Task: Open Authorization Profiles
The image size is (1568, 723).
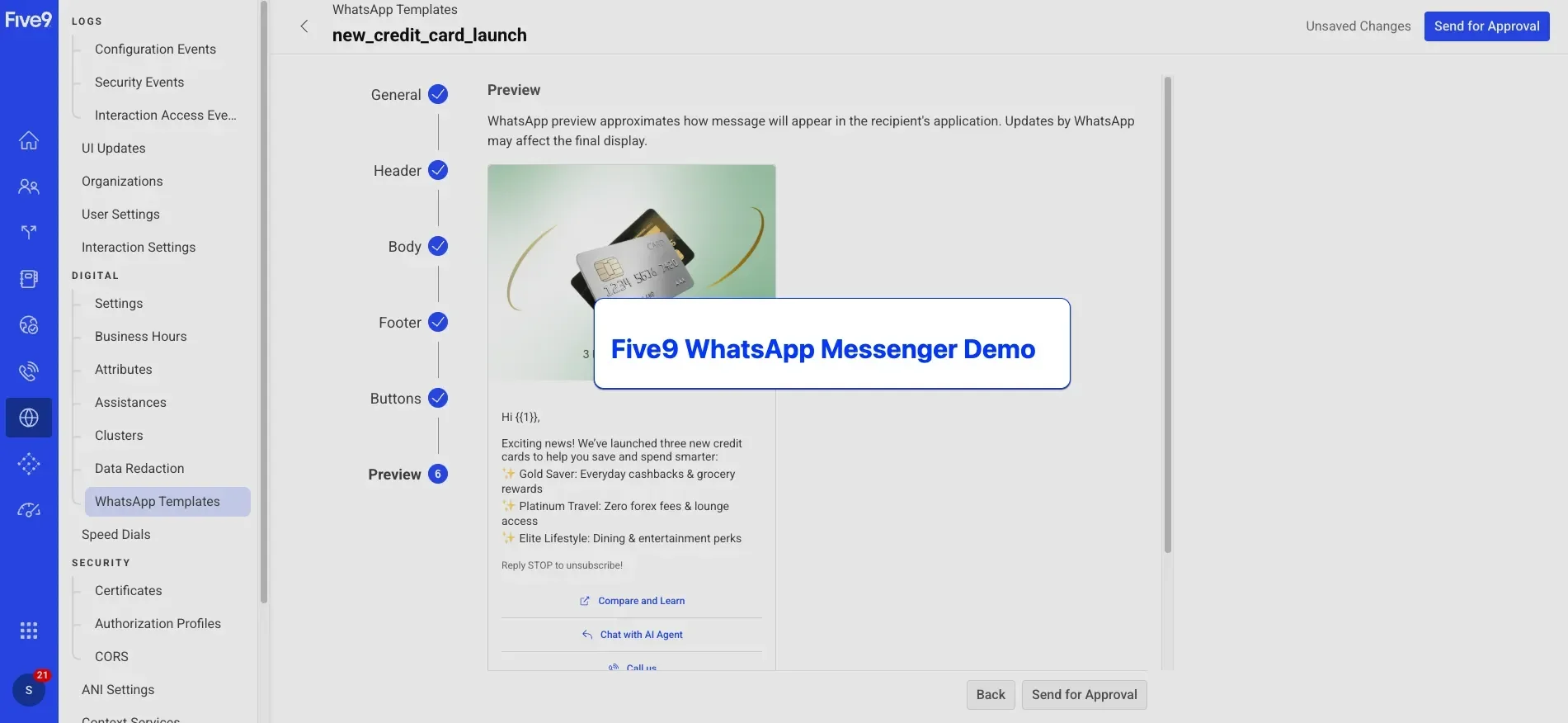Action: click(158, 624)
